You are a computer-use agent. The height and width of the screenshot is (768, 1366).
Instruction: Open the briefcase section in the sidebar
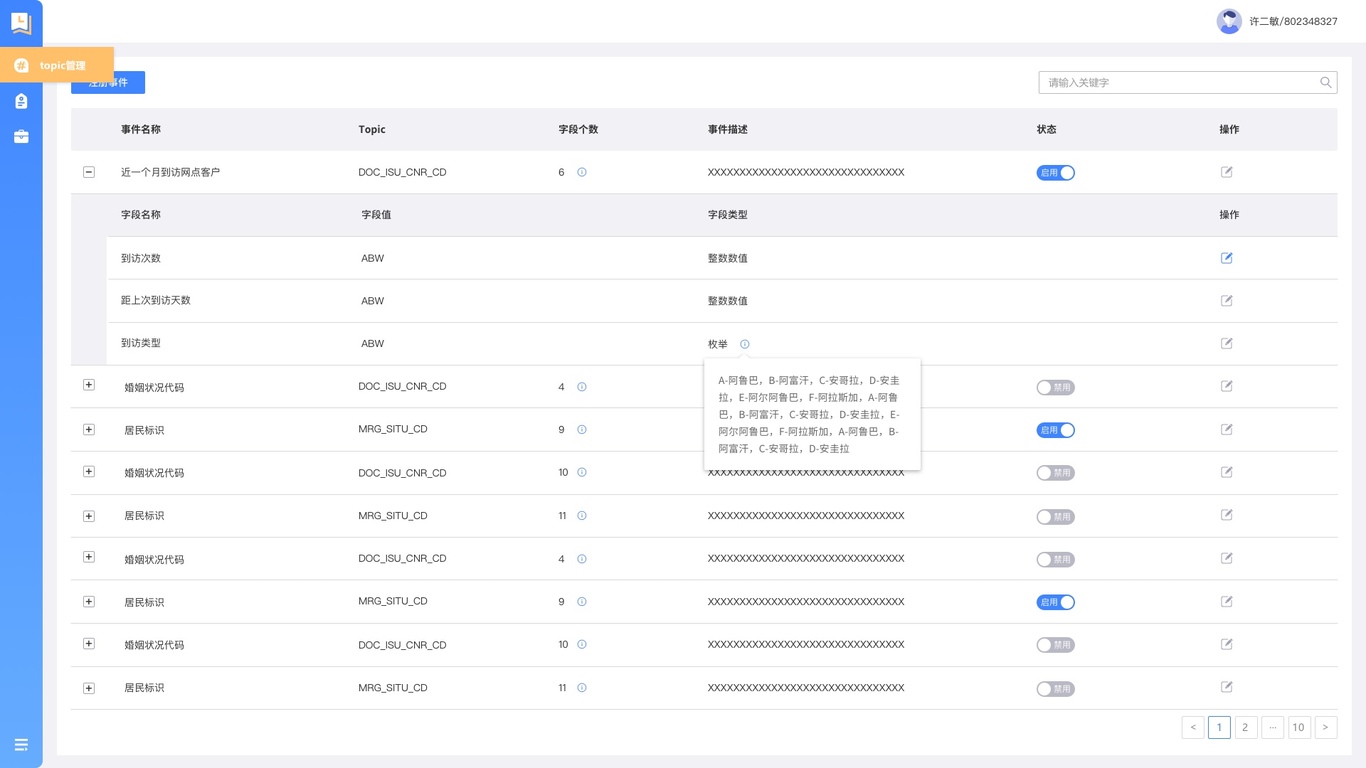(x=21, y=136)
